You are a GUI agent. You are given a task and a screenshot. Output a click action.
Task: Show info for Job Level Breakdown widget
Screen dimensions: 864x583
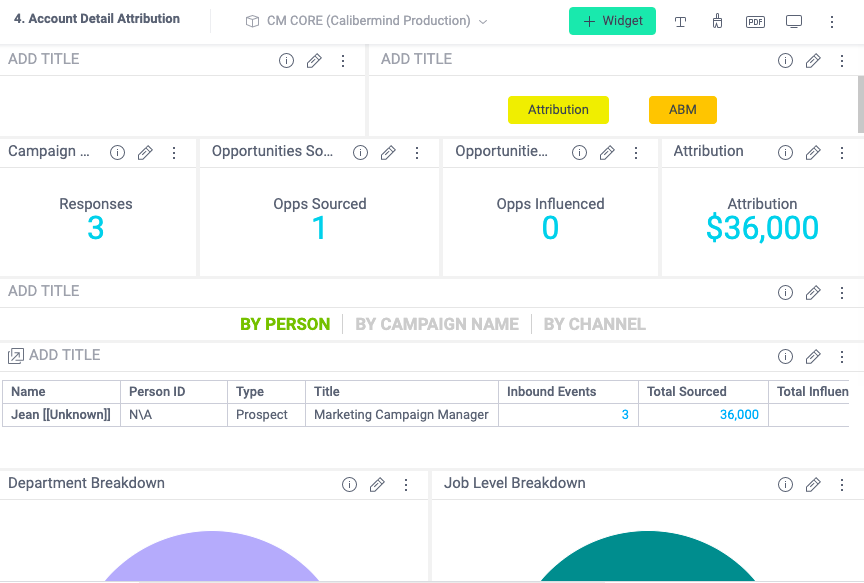(x=785, y=485)
